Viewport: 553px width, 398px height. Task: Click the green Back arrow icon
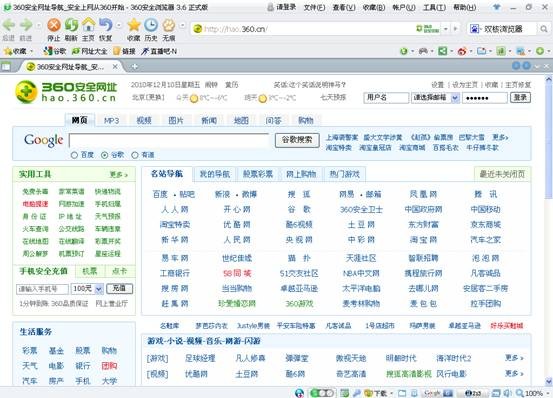coord(8,25)
